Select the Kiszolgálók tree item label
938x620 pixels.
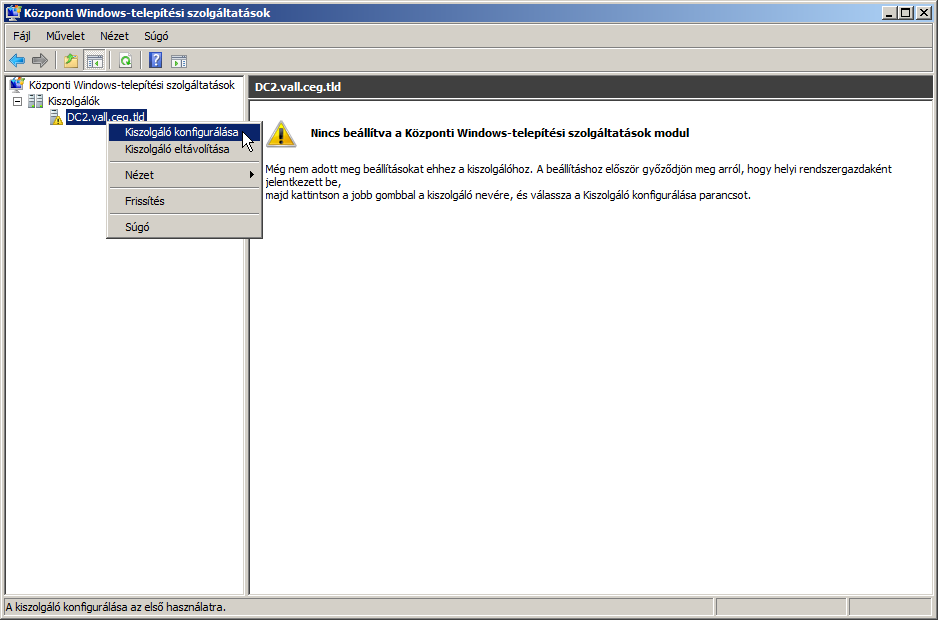click(74, 101)
